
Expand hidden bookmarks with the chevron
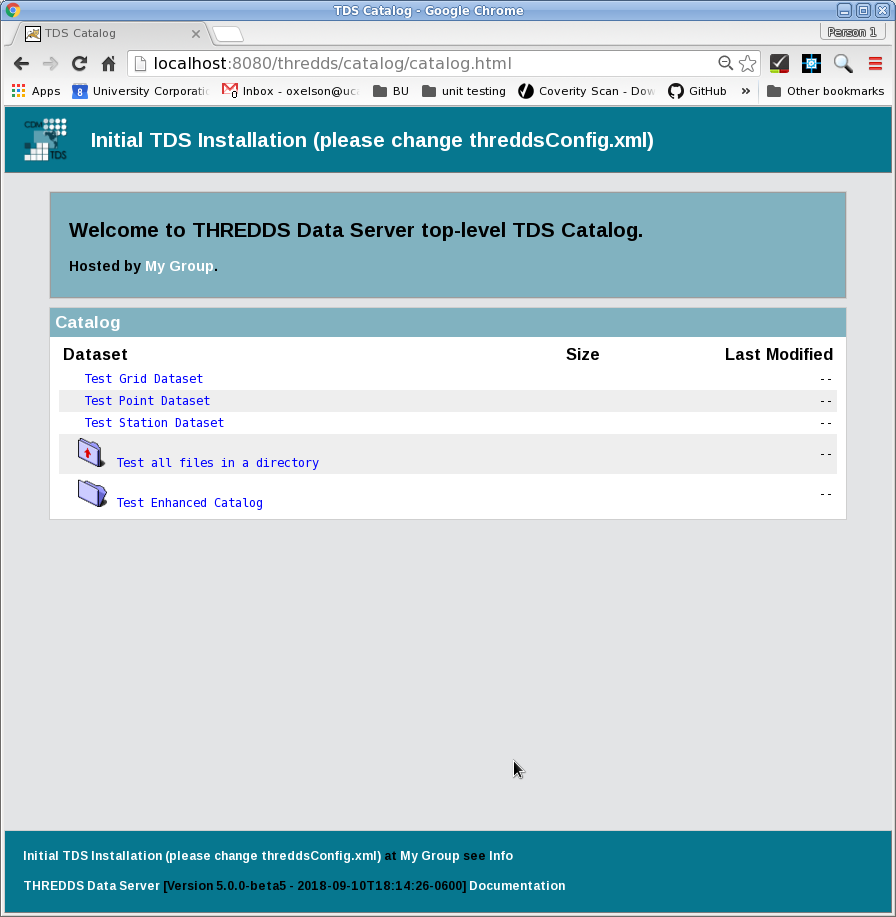click(744, 91)
